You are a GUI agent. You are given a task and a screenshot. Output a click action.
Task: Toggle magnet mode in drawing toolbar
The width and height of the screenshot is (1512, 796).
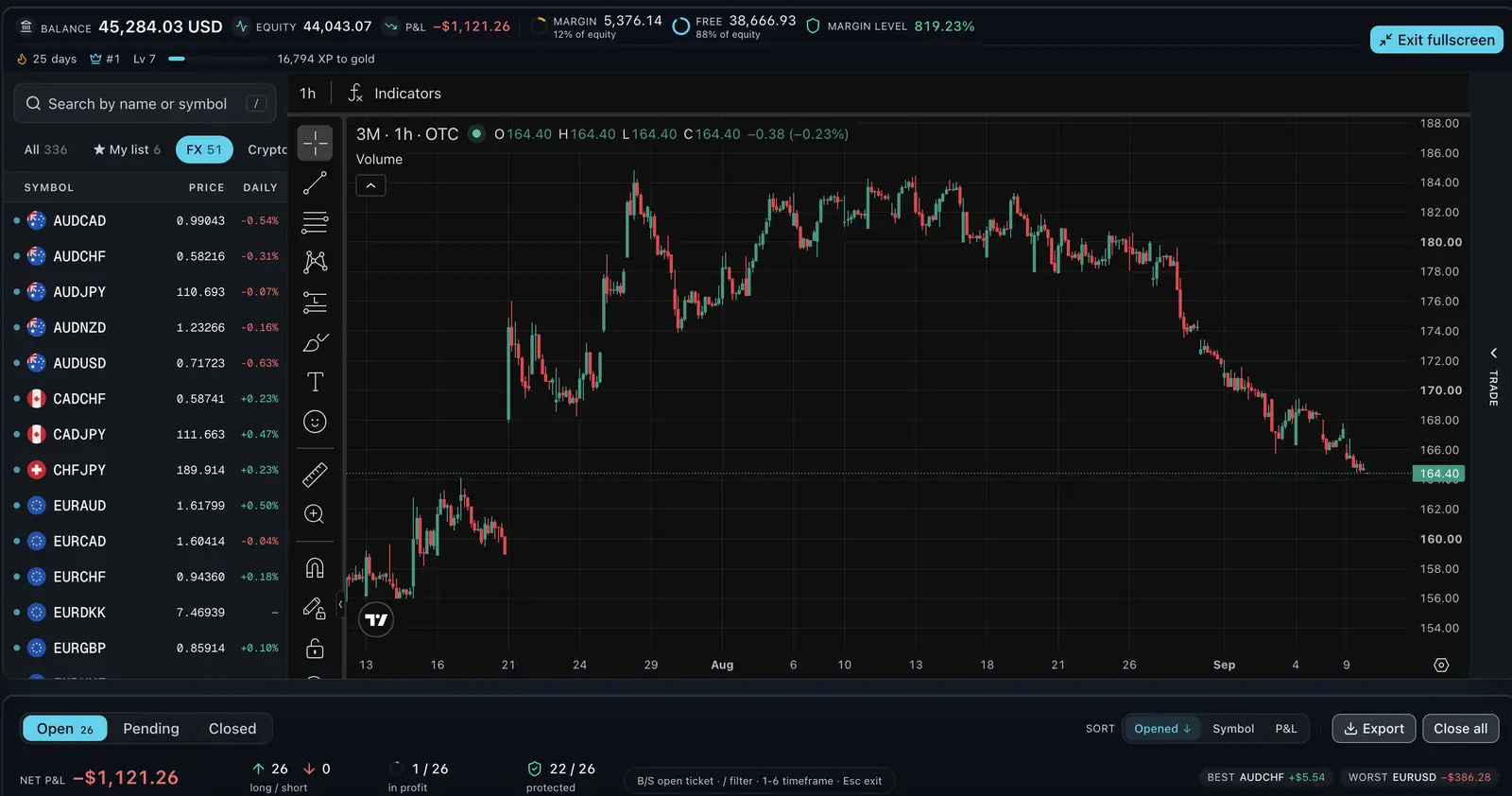pos(315,567)
